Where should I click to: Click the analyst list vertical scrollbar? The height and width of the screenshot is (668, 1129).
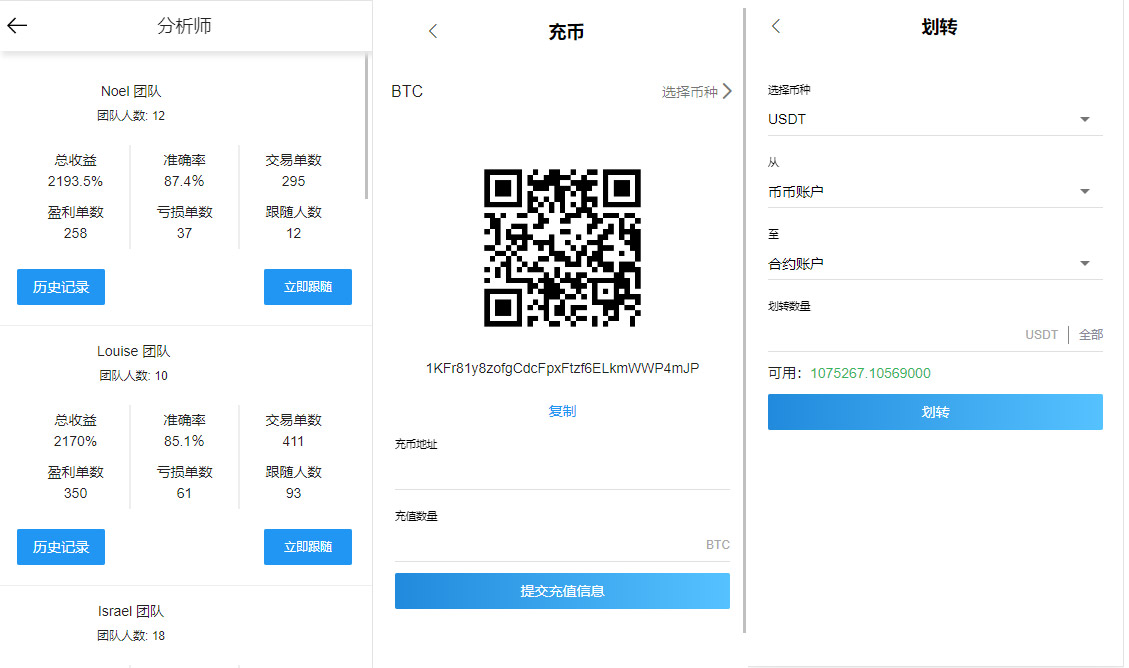pyautogui.click(x=366, y=127)
